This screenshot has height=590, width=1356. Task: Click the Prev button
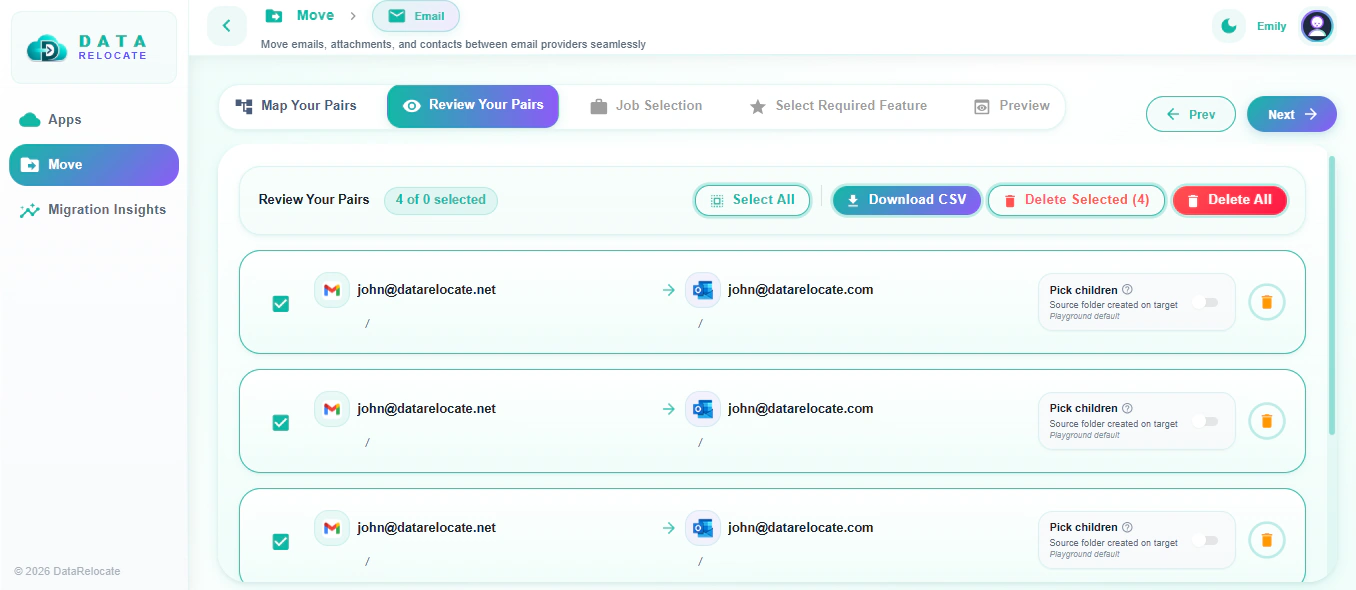click(1191, 114)
